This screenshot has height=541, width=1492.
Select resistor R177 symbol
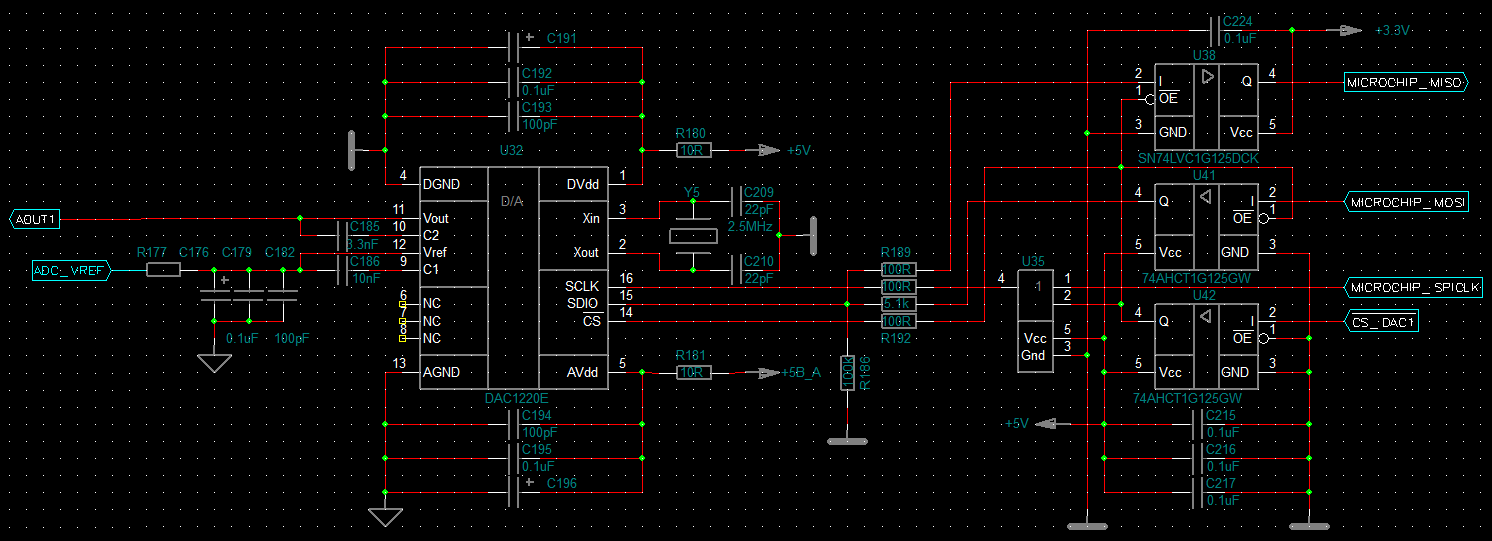163,270
